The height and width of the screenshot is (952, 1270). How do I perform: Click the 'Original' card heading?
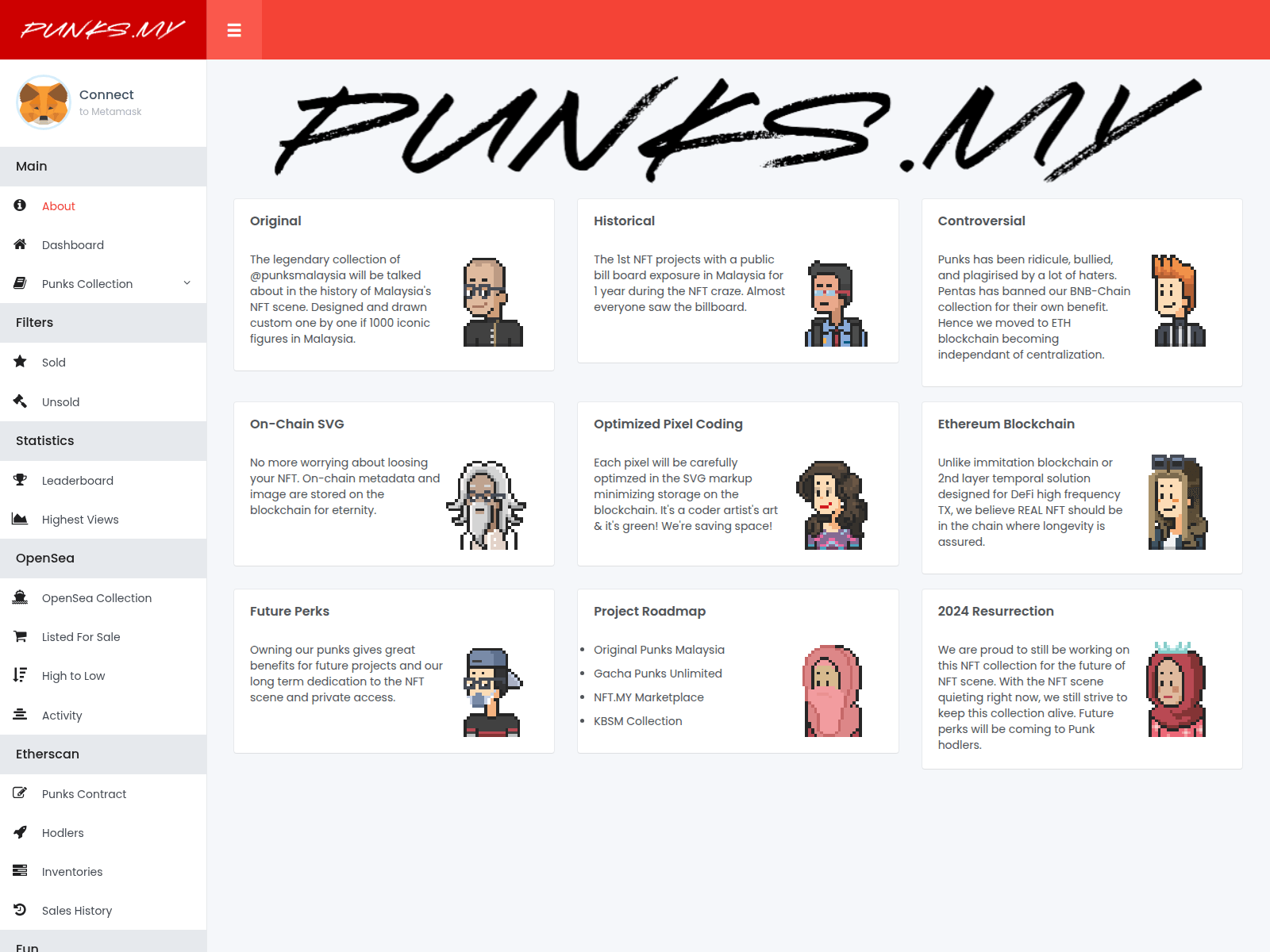point(275,221)
